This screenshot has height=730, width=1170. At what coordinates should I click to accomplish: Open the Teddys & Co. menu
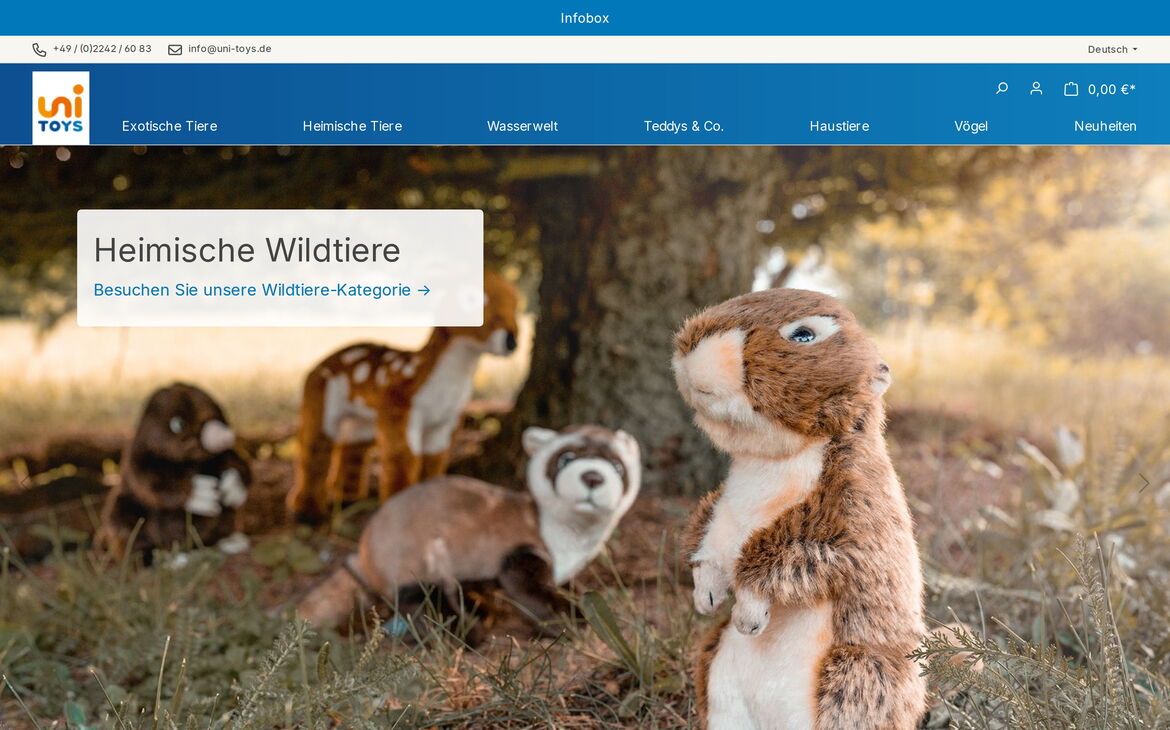tap(683, 126)
